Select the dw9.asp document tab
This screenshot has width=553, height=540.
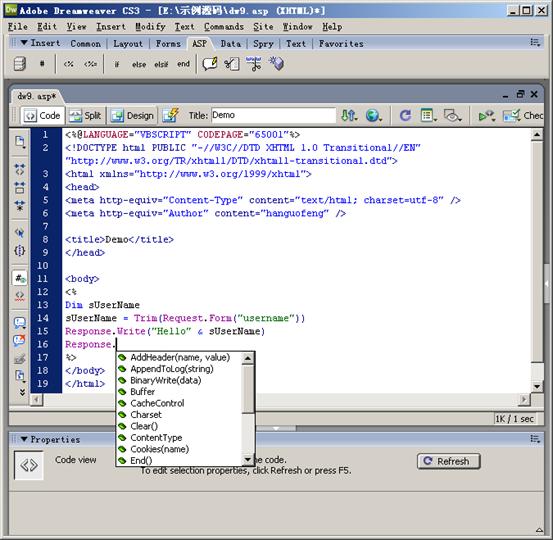click(x=37, y=96)
